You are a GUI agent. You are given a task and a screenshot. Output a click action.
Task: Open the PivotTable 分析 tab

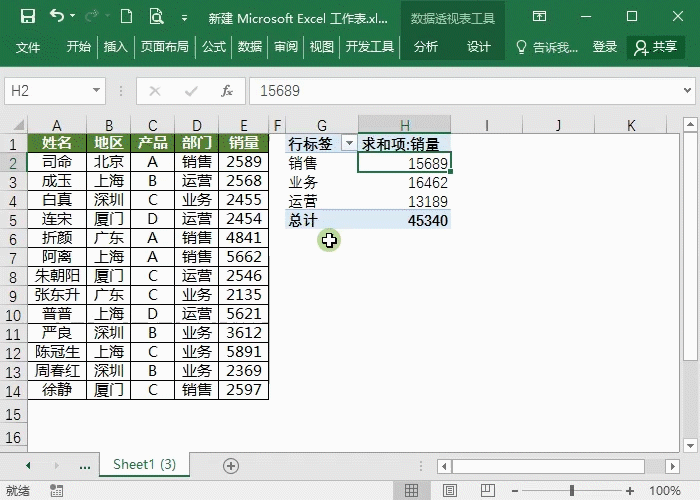[x=425, y=46]
